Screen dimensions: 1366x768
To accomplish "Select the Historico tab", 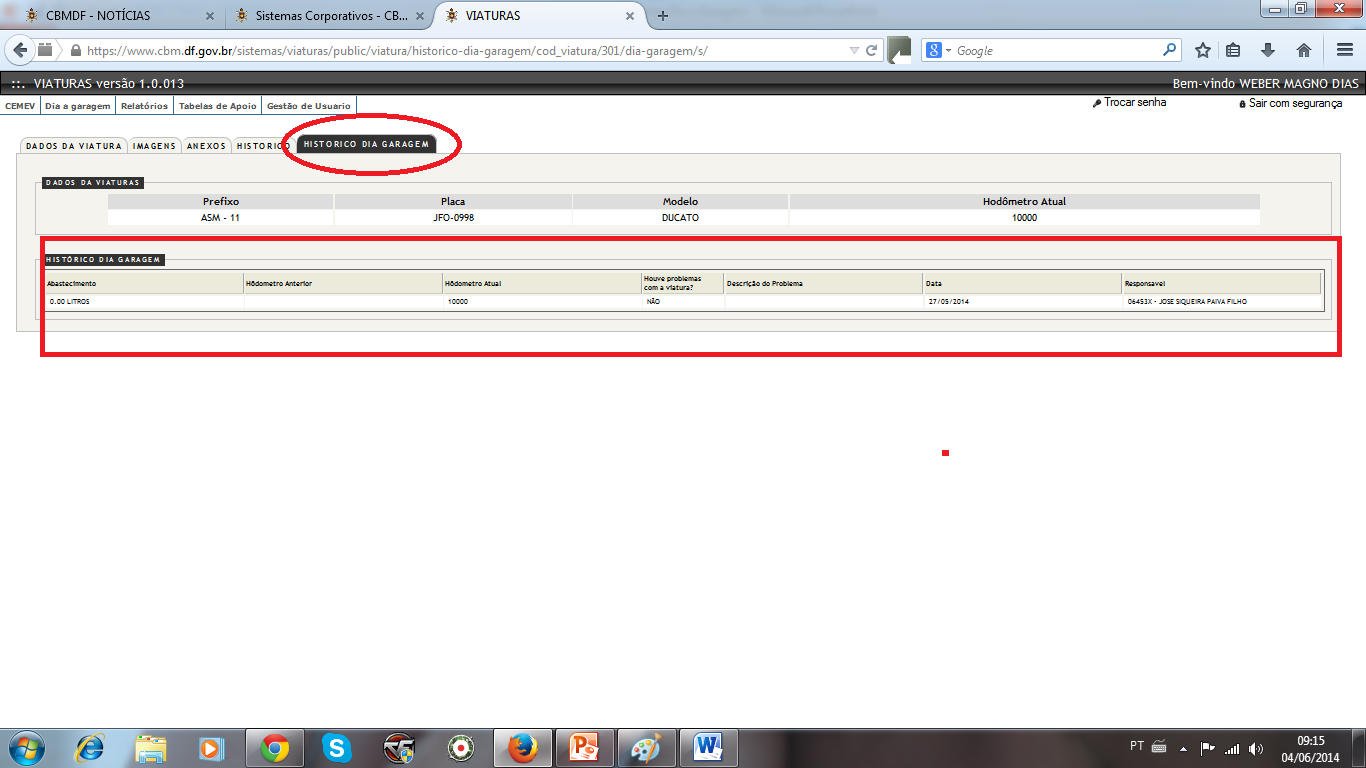I will pos(262,146).
